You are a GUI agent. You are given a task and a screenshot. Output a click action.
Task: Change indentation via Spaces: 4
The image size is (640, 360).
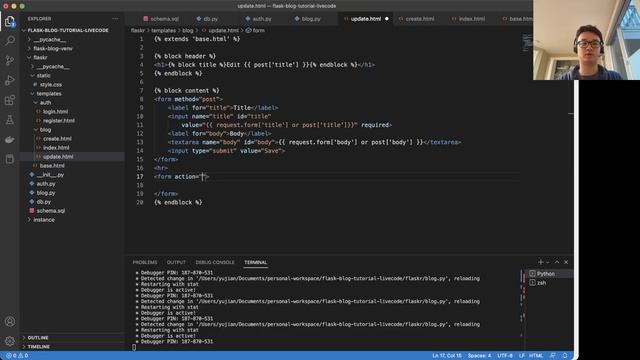point(479,356)
